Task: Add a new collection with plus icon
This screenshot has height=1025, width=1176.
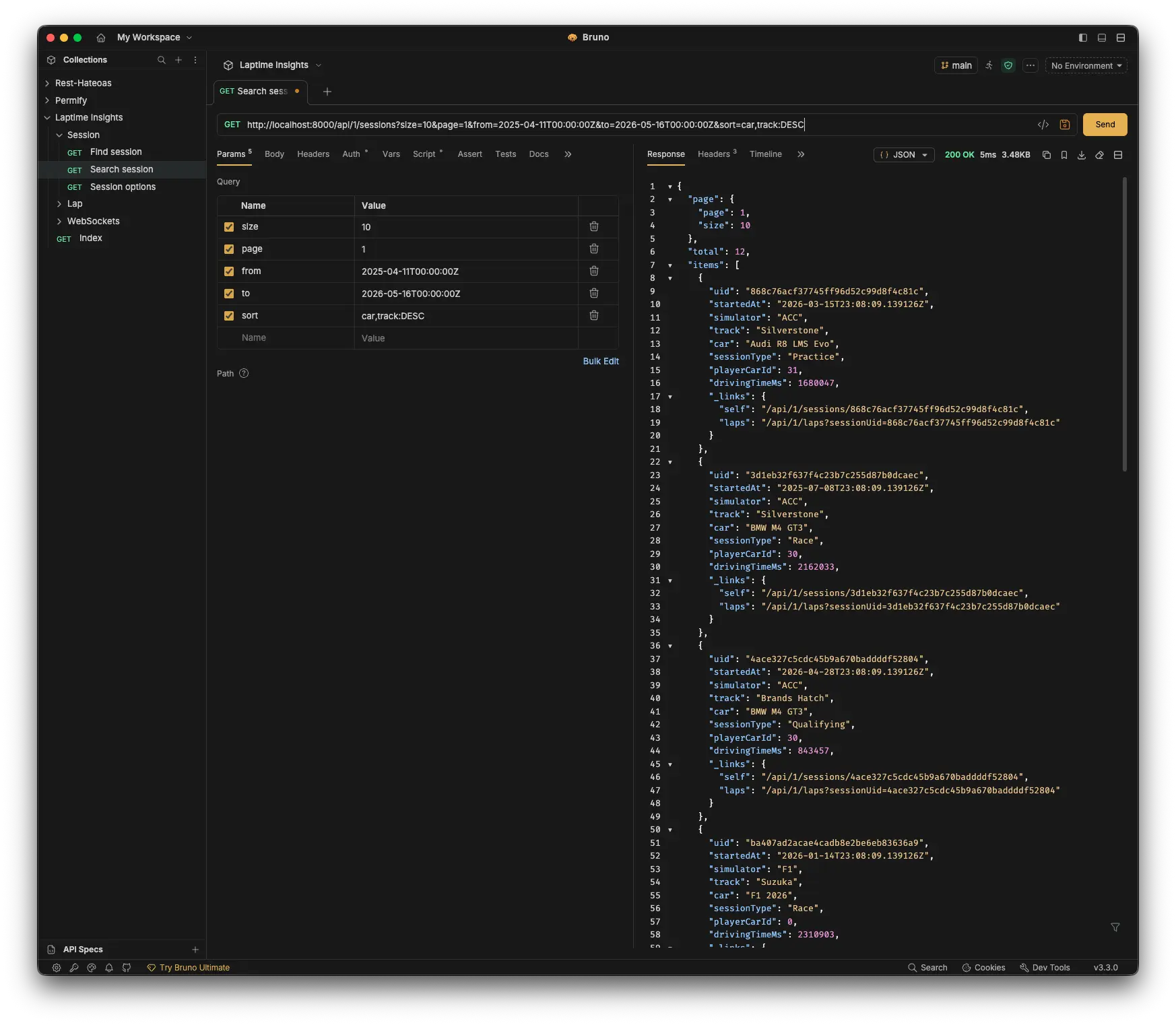Action: [x=178, y=60]
